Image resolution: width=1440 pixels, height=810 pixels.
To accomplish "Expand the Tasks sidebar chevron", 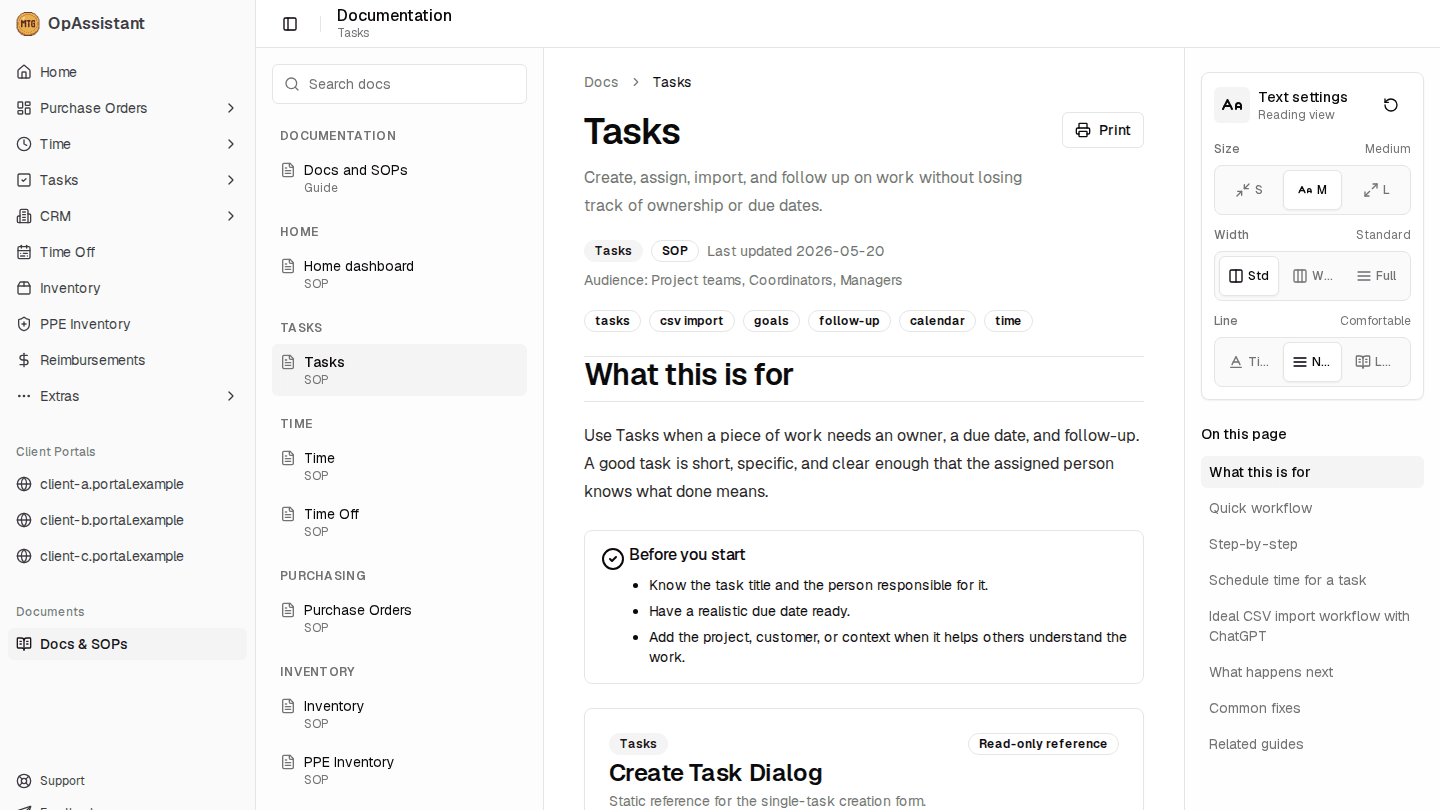I will [x=231, y=180].
